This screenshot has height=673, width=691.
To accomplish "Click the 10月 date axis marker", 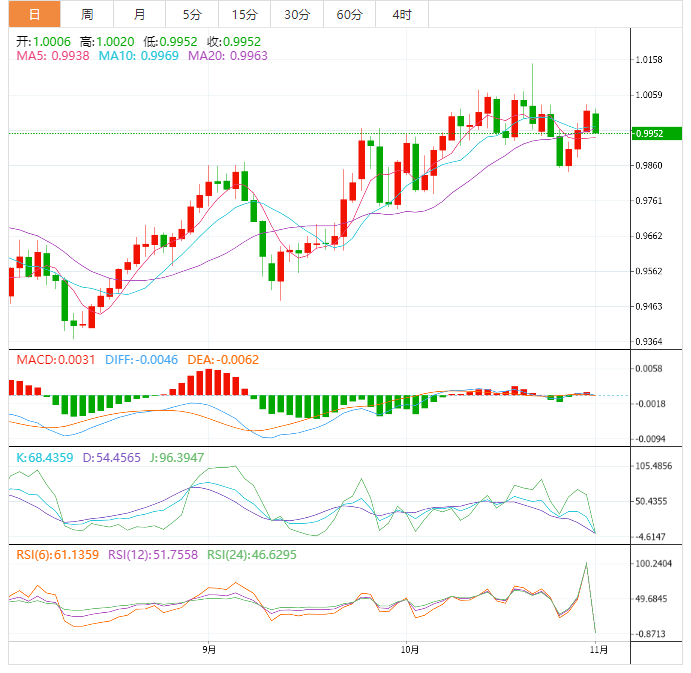I will click(x=406, y=649).
